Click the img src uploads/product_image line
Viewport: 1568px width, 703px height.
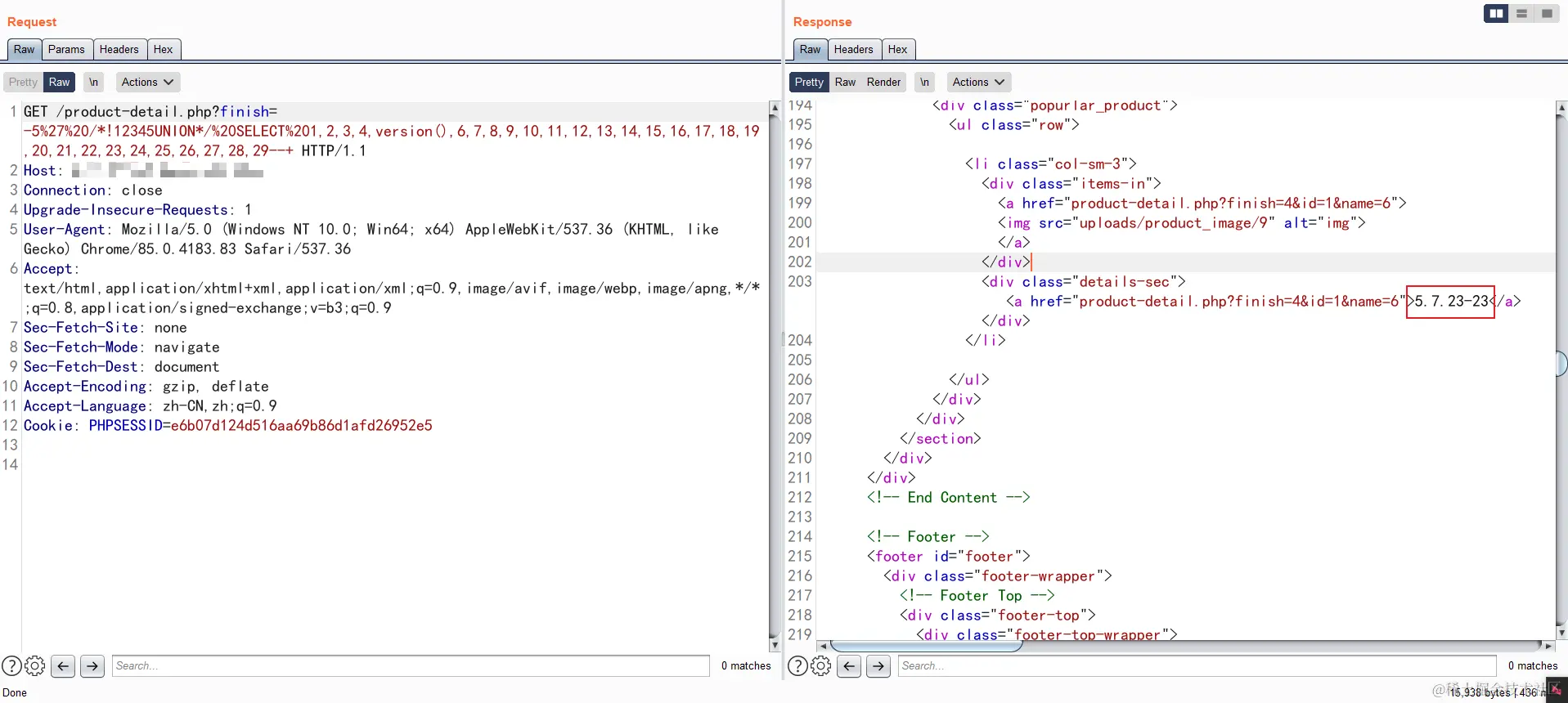(1181, 223)
